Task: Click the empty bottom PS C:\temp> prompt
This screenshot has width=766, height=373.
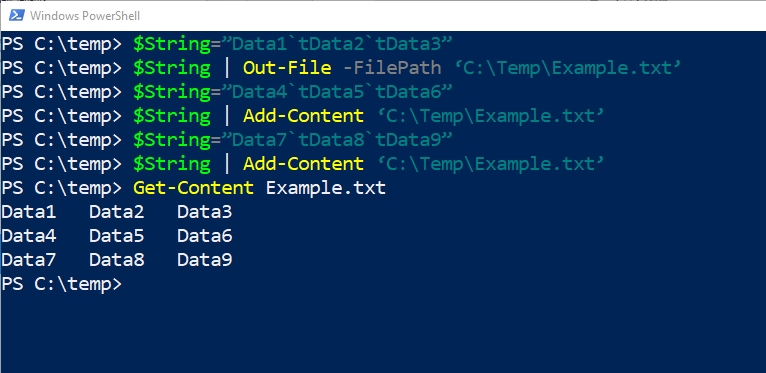Action: (x=62, y=284)
